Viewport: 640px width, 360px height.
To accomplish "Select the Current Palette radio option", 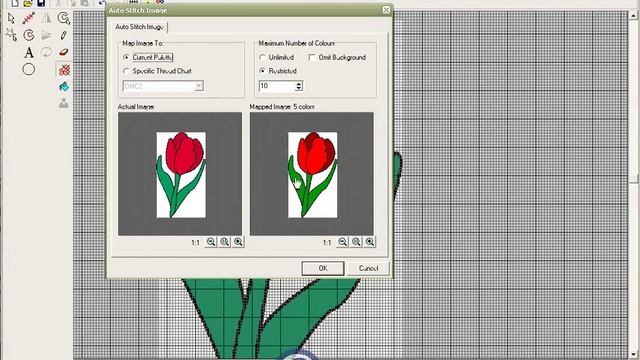I will pos(126,58).
